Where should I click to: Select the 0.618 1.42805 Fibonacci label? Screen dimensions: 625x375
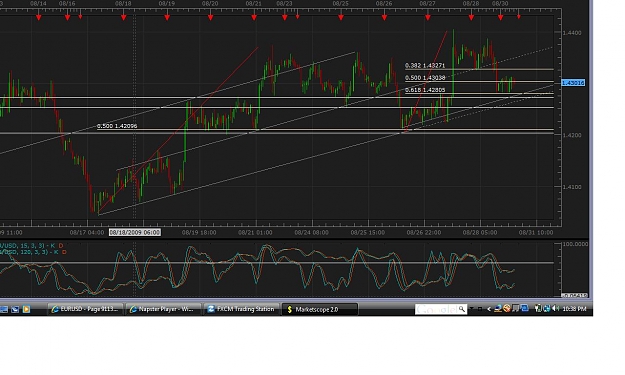(x=425, y=90)
